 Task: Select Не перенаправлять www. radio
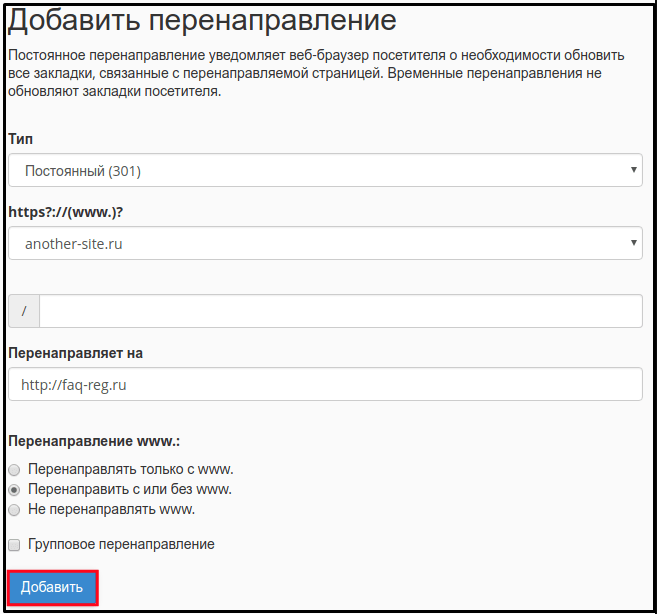coord(14,510)
